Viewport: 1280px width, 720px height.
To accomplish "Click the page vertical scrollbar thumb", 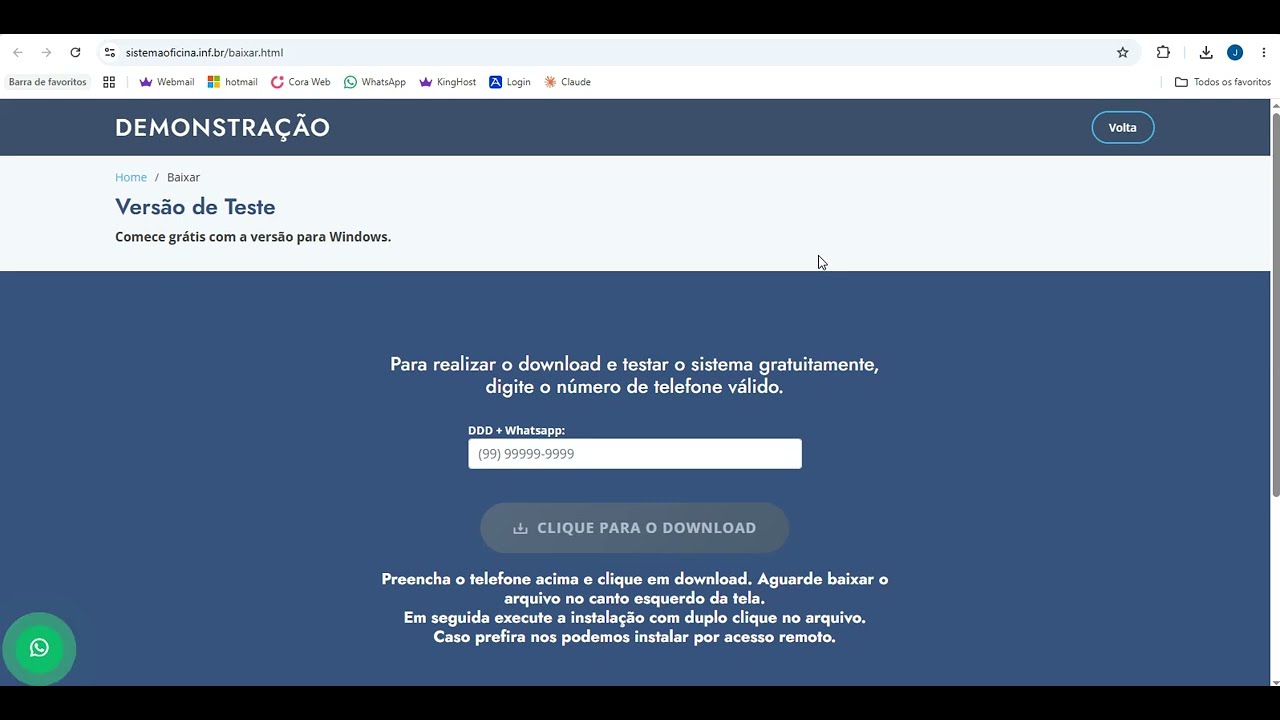I will coord(1275,305).
